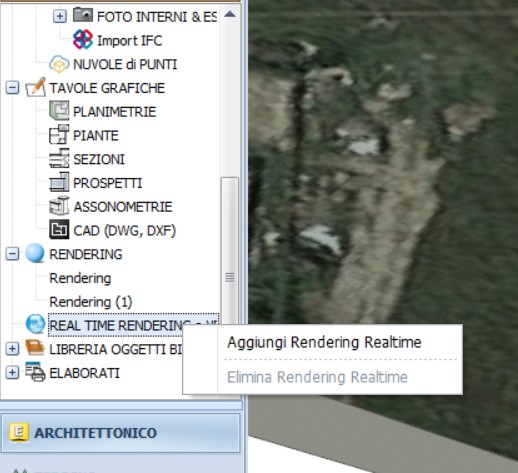Viewport: 518px width, 473px height.
Task: Click the ELABORATI printer icon
Action: click(x=35, y=372)
